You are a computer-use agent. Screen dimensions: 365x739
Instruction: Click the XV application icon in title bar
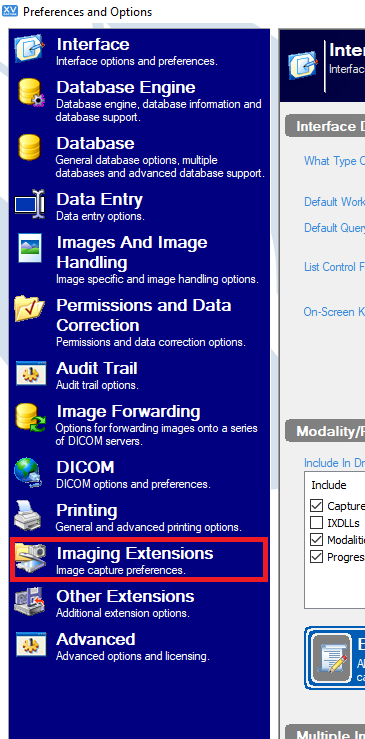[10, 10]
